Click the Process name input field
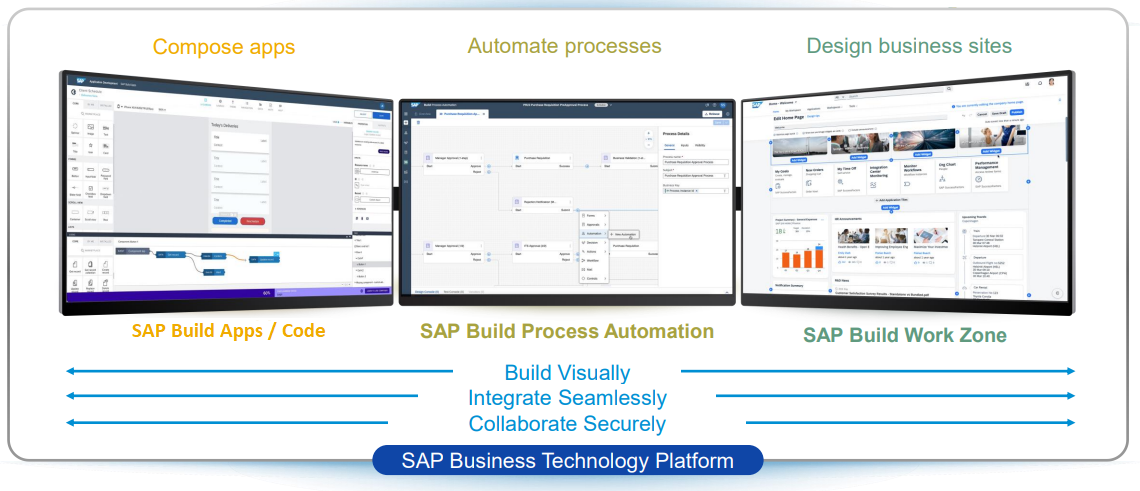Viewport: 1140px width, 491px height. pos(696,162)
